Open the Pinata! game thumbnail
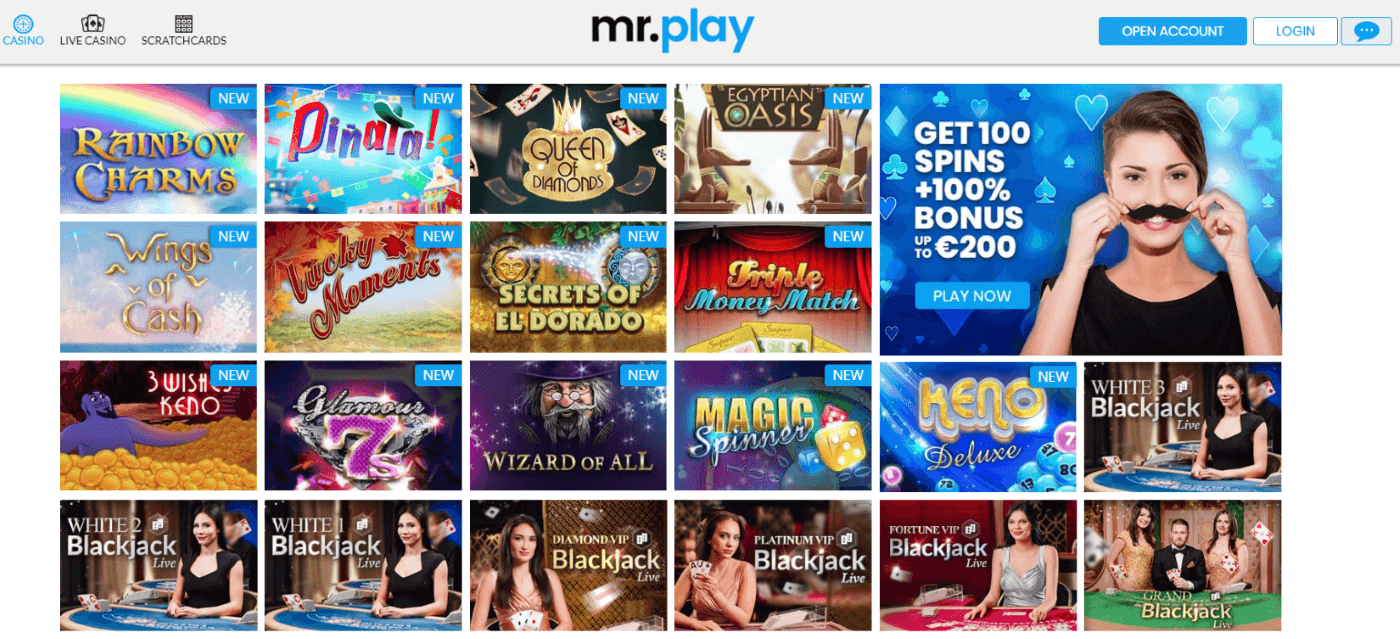The image size is (1400, 639). click(363, 149)
